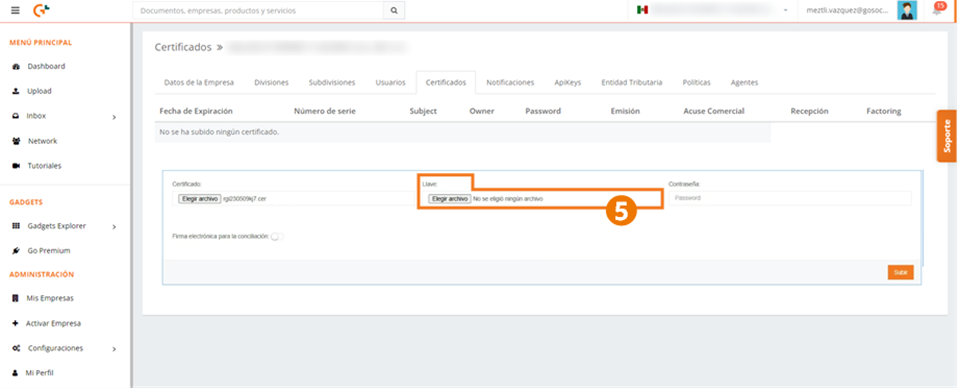Click the 'No se eligió ningún archivo' text
This screenshot has height=389, width=960.
[508, 198]
